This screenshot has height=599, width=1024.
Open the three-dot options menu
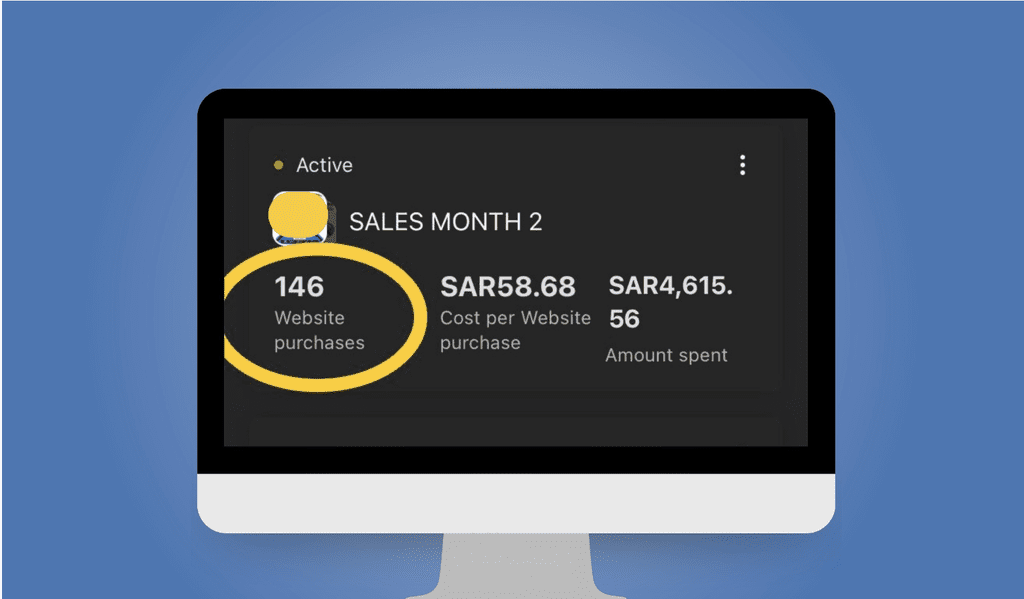pyautogui.click(x=743, y=165)
